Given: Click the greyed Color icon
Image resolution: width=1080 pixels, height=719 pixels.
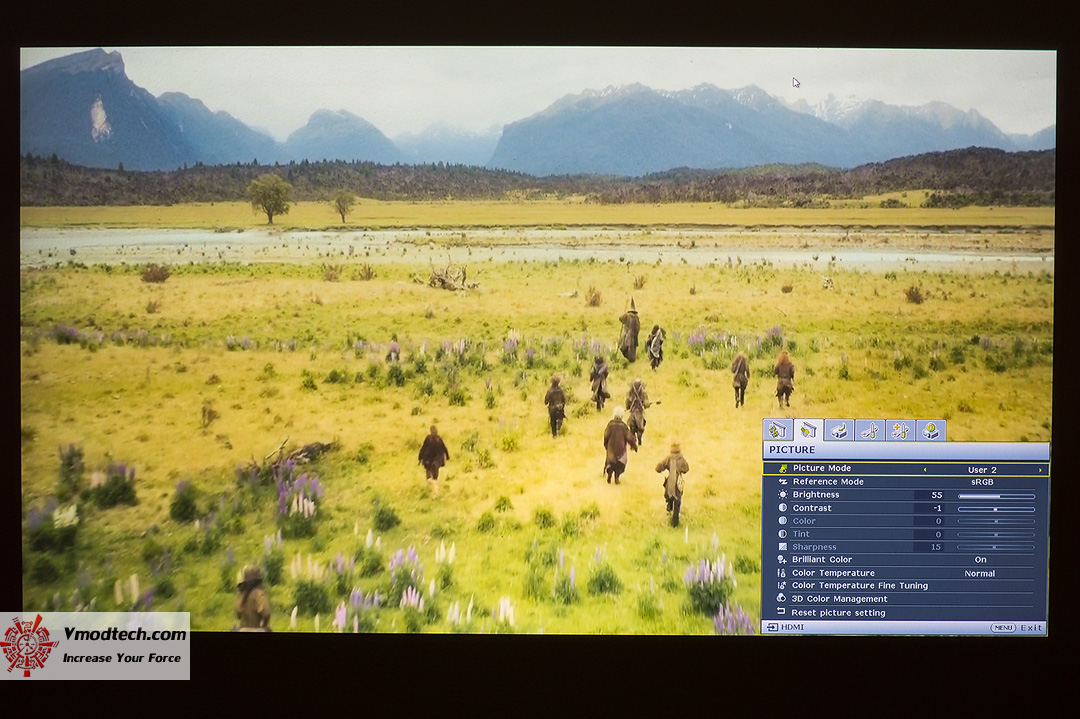Looking at the screenshot, I should tap(782, 521).
